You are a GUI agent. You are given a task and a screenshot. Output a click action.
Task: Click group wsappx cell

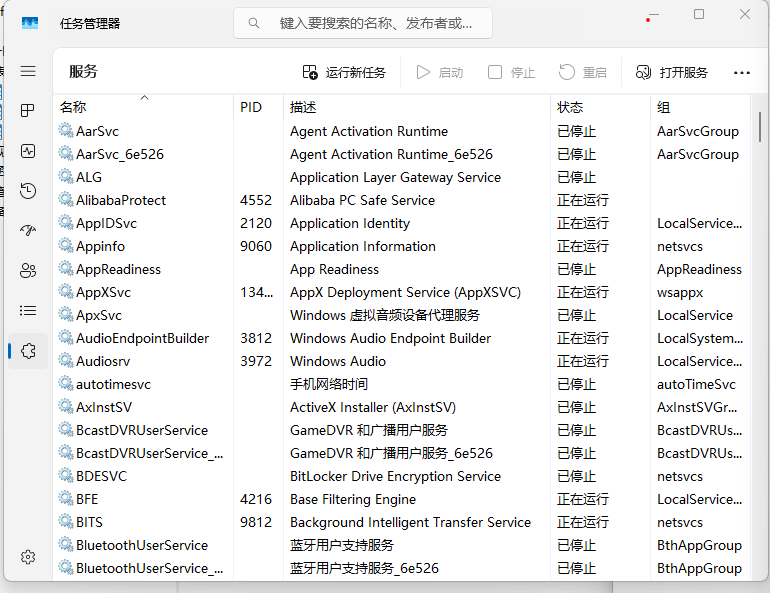click(x=680, y=293)
